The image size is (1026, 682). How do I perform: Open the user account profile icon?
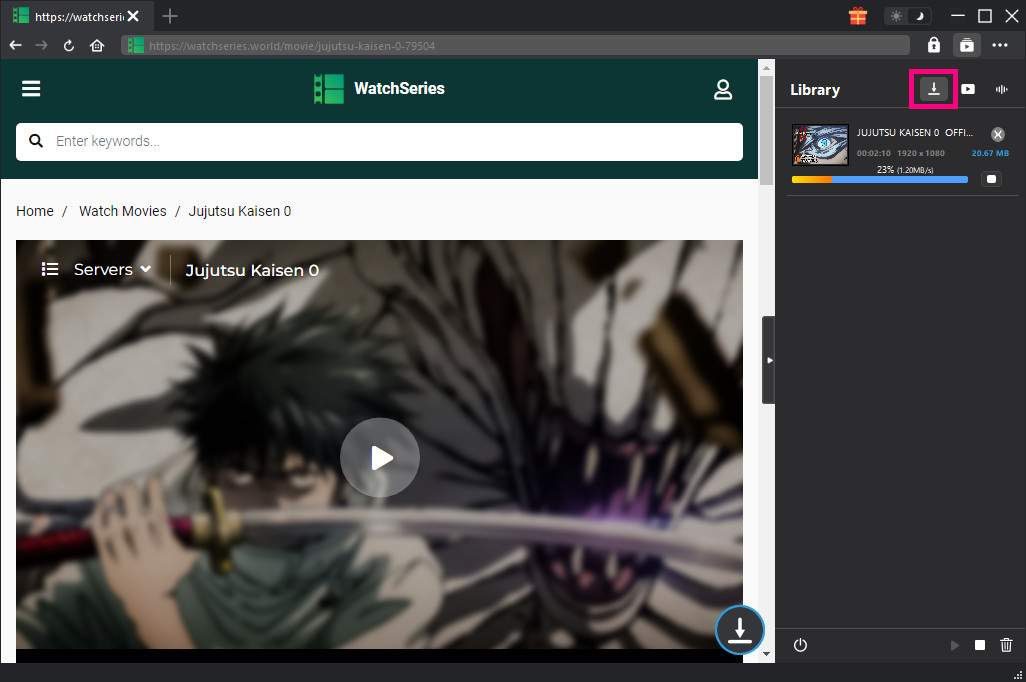723,89
